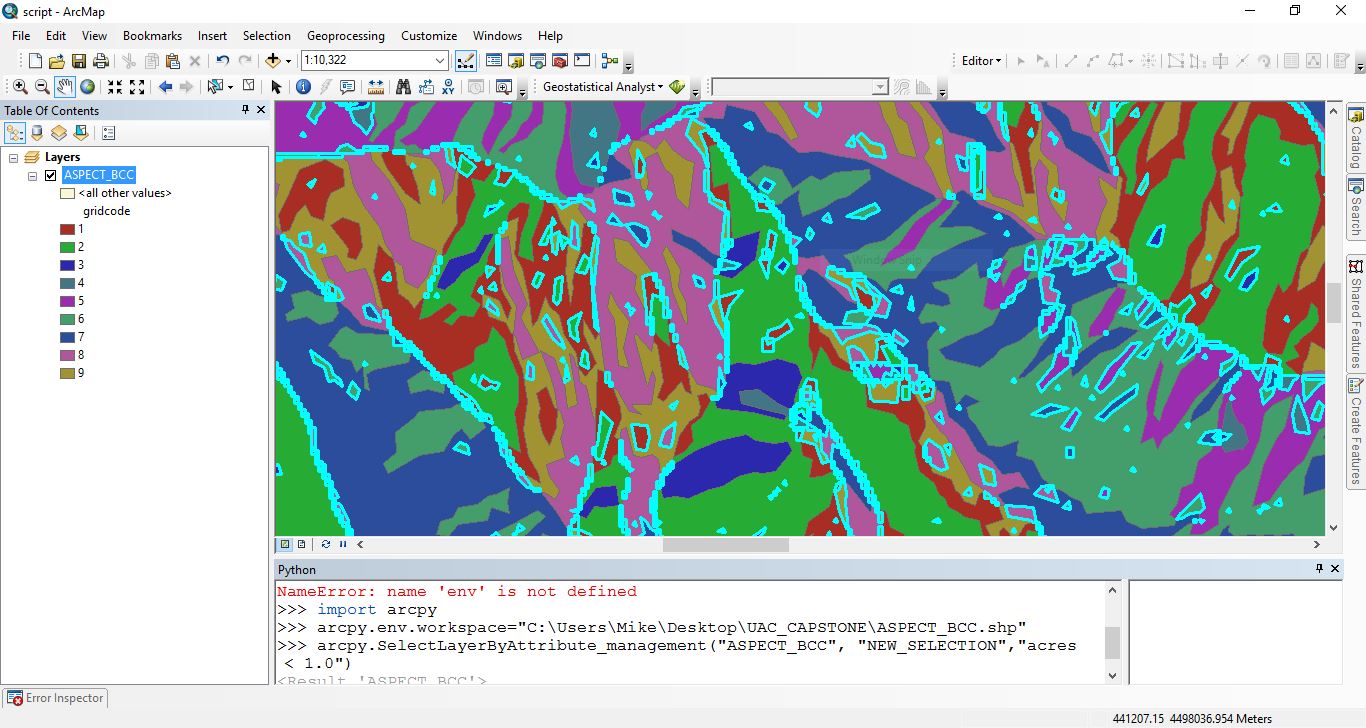Viewport: 1366px width, 728px height.
Task: Click the red swatch for gridcode 1
Action: click(x=67, y=229)
